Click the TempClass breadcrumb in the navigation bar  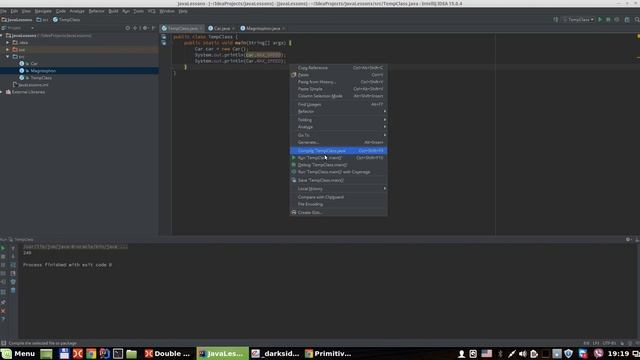66,20
